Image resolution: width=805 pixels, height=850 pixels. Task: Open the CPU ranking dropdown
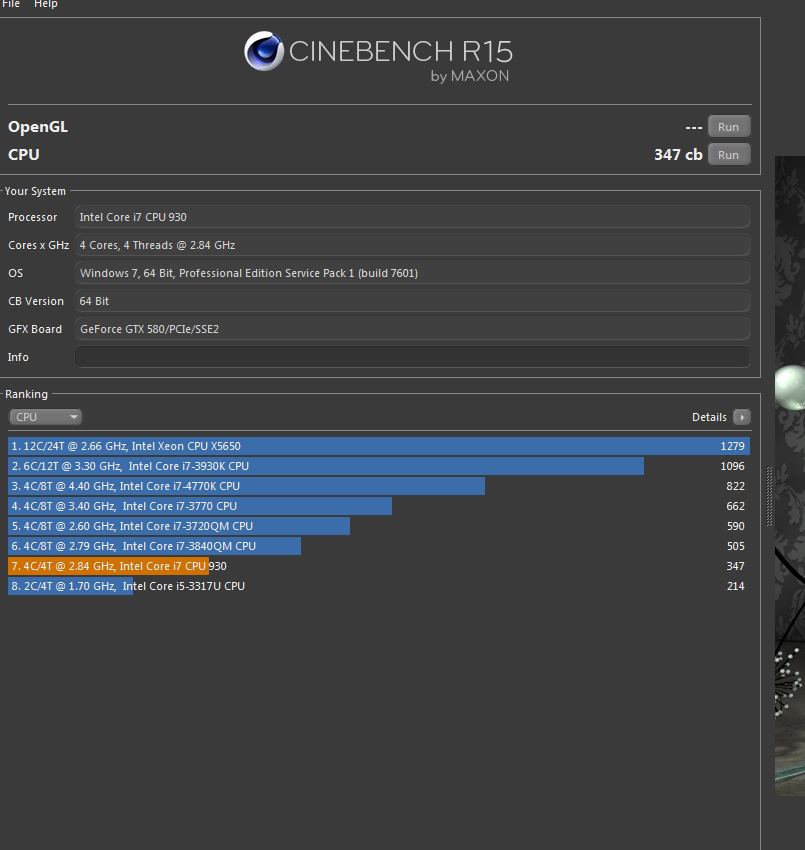[46, 417]
